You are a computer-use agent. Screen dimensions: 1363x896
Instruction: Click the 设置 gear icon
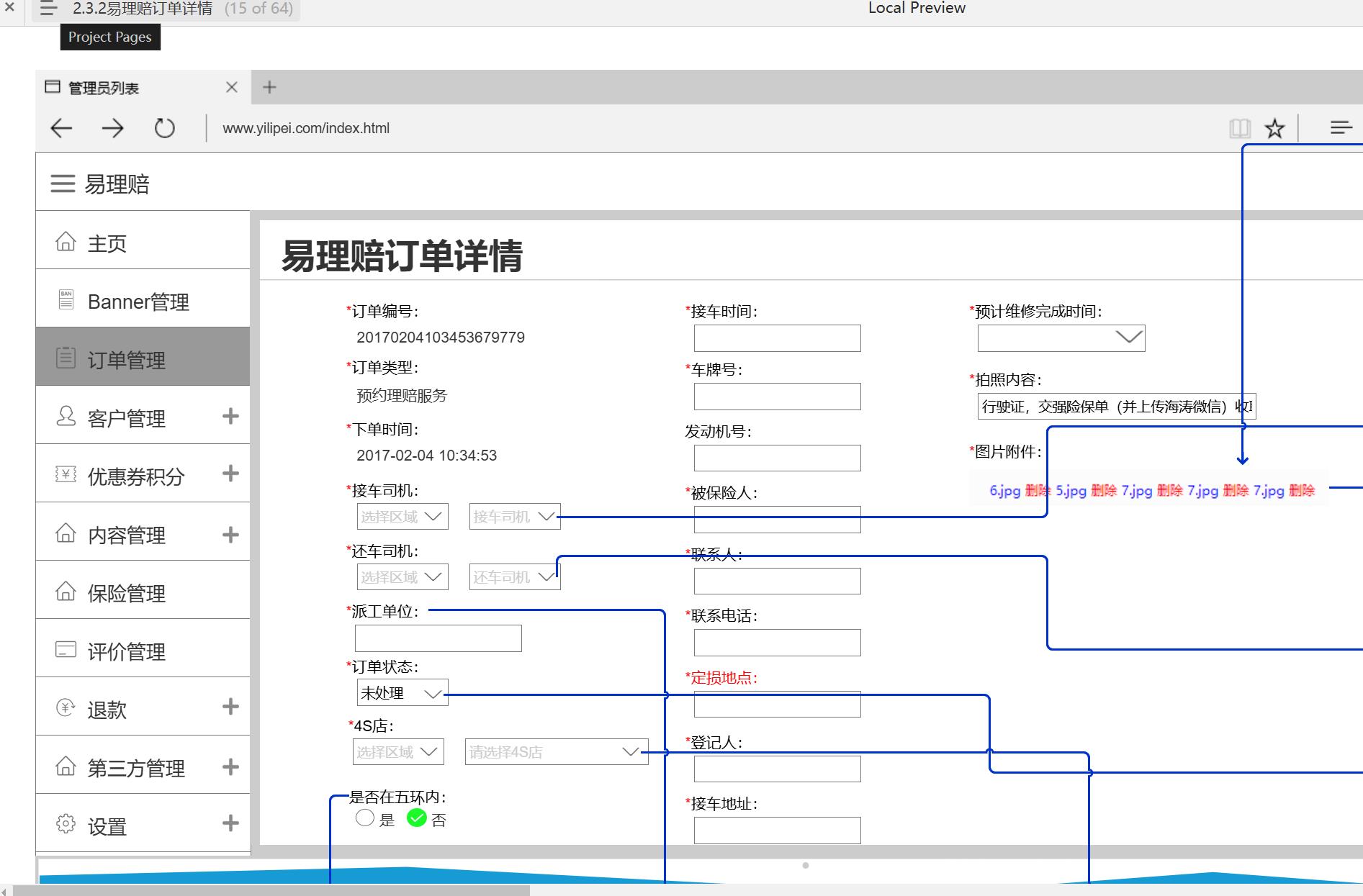click(66, 823)
